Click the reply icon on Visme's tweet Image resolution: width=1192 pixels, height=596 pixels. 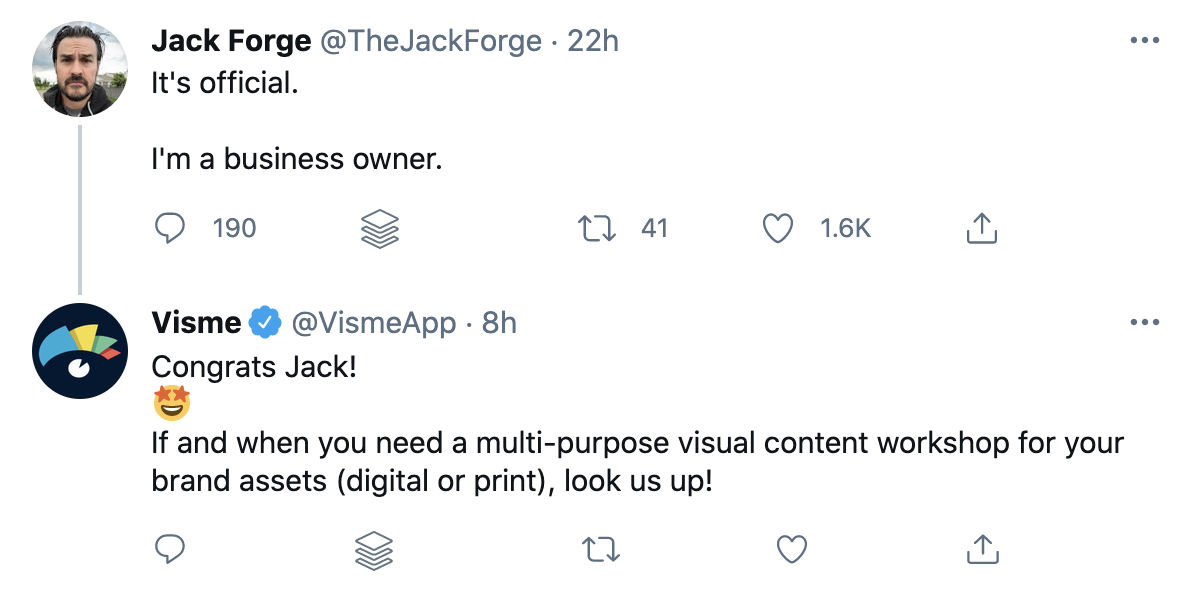point(170,549)
